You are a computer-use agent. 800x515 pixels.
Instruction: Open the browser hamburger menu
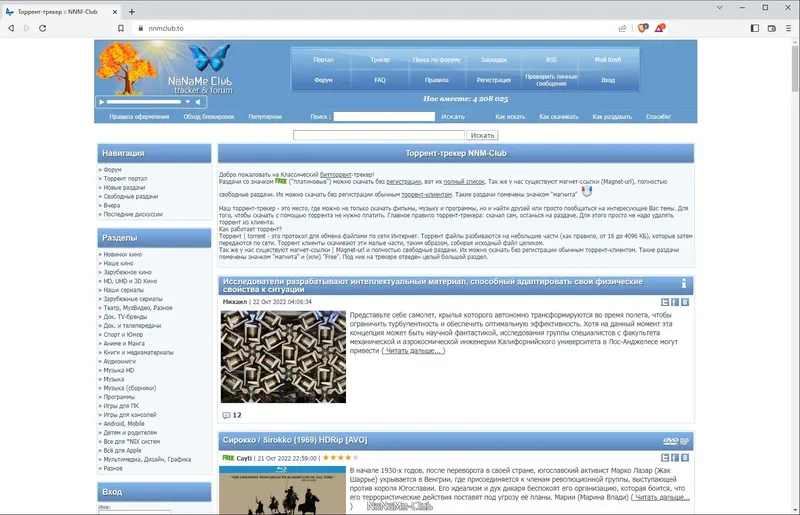(788, 28)
